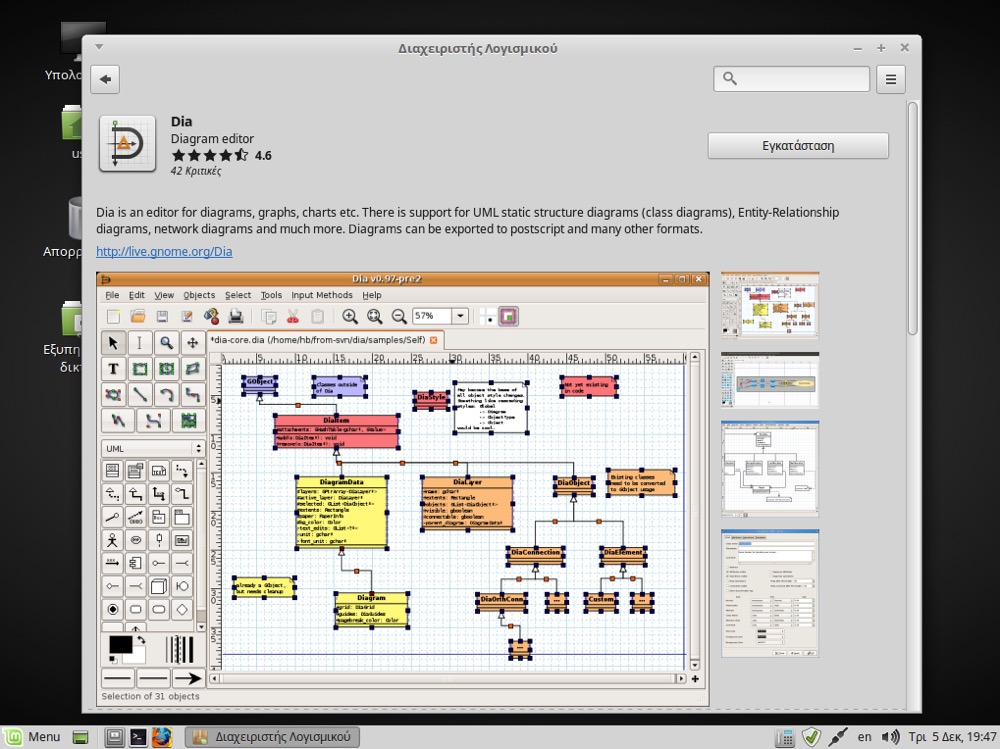Screen dimensions: 1000x749
Task: Open the window menu arrow in the title bar
Action: [x=99, y=47]
